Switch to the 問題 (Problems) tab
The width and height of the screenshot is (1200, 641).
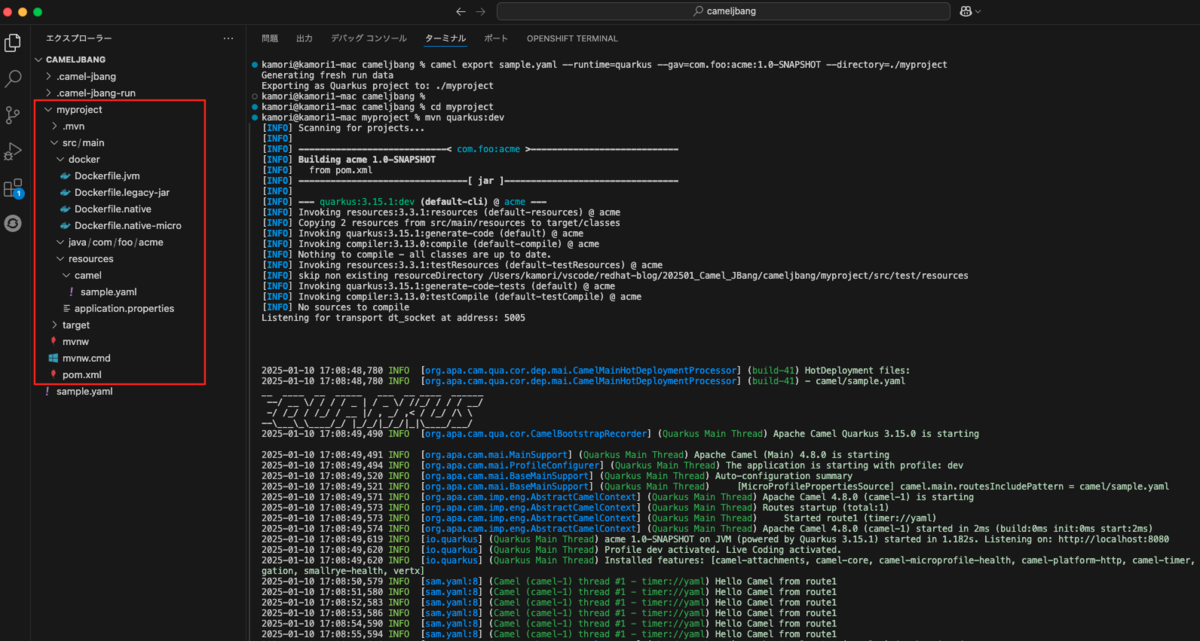(x=270, y=38)
